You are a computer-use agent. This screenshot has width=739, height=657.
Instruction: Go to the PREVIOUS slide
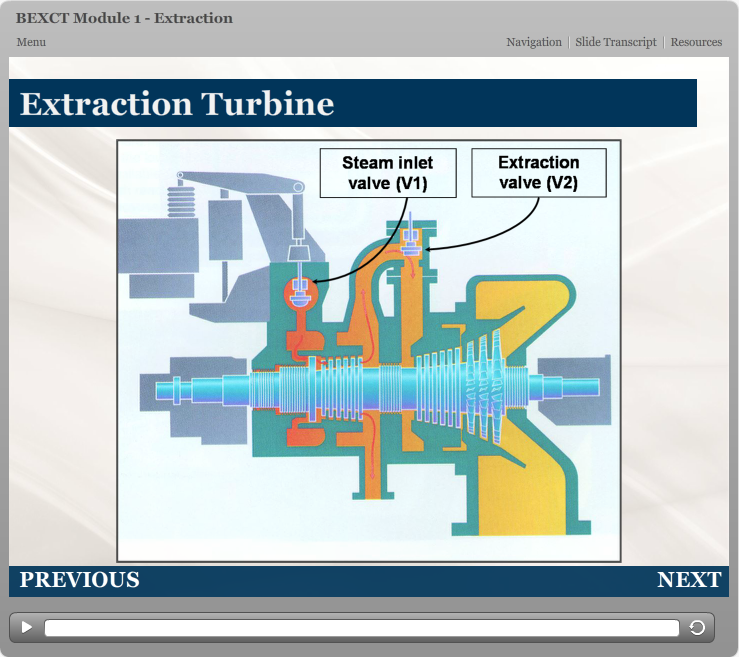pyautogui.click(x=79, y=580)
